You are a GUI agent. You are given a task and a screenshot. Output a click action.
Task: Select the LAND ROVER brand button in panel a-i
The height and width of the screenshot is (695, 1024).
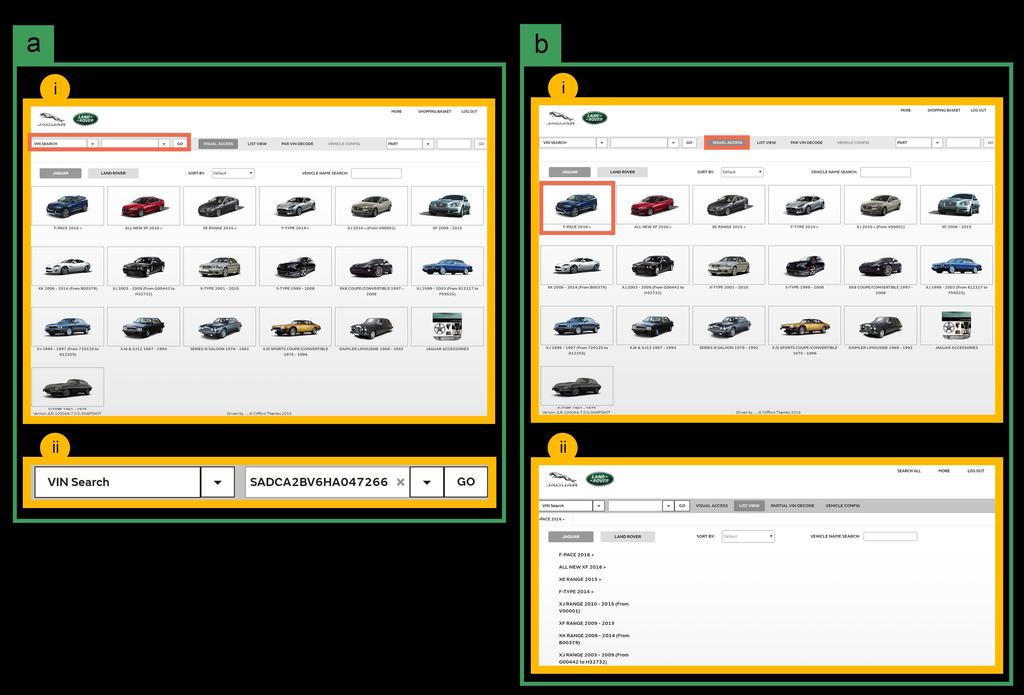click(113, 173)
